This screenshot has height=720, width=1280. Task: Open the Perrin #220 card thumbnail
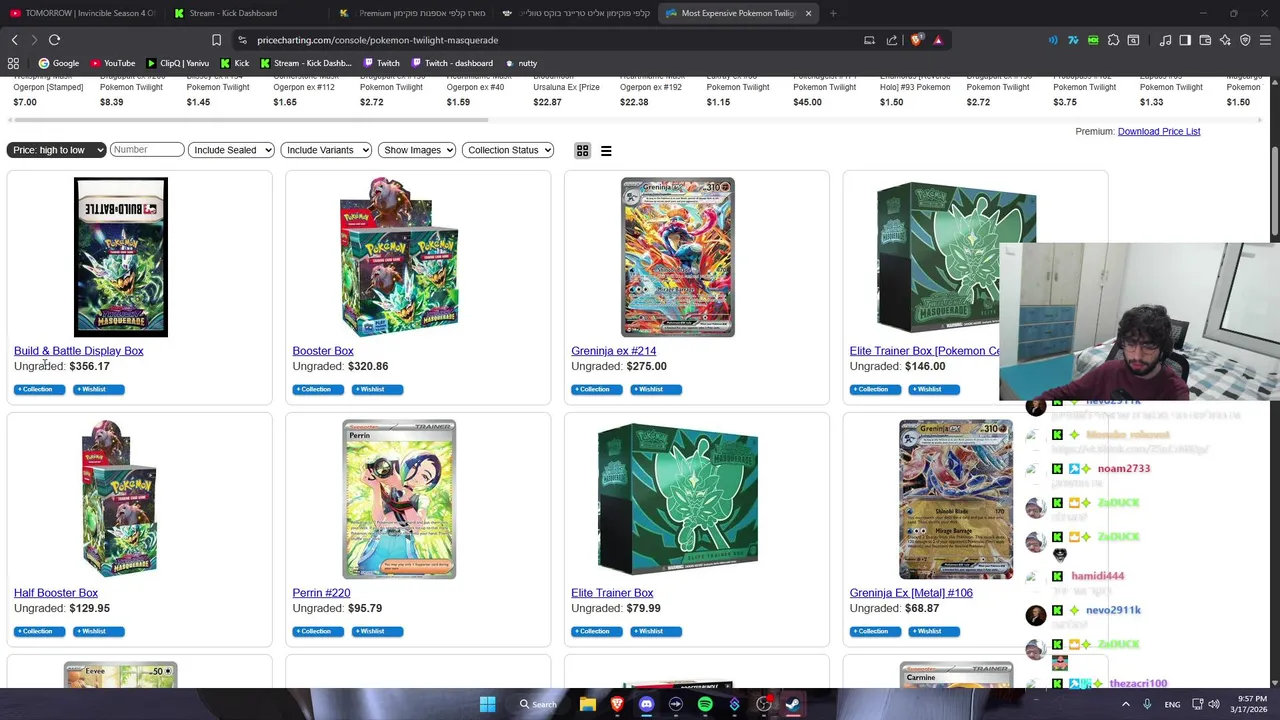click(x=399, y=499)
